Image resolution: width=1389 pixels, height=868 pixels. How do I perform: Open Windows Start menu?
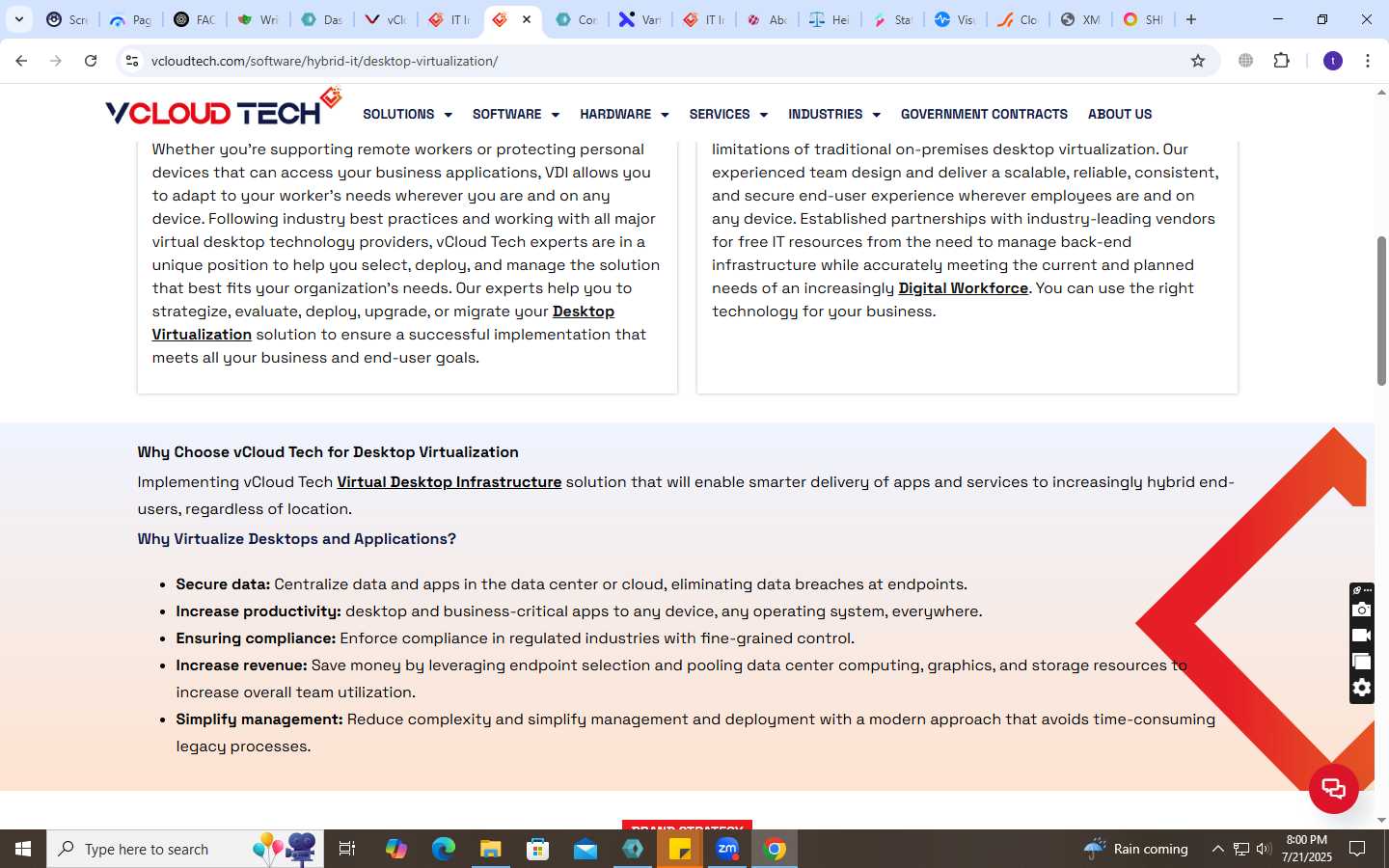pyautogui.click(x=23, y=849)
